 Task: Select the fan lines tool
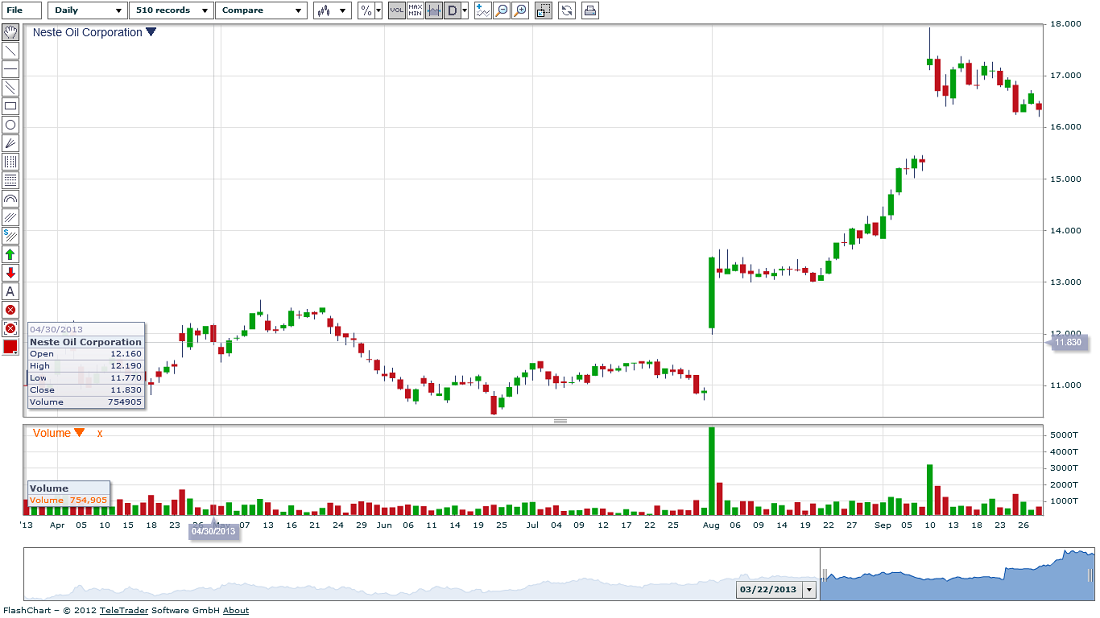coord(10,143)
